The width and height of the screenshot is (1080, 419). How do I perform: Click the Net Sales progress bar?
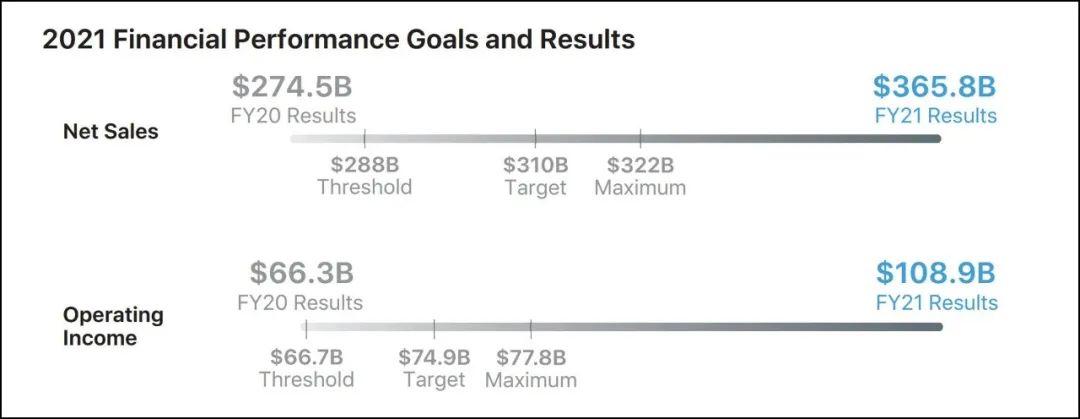pos(615,139)
